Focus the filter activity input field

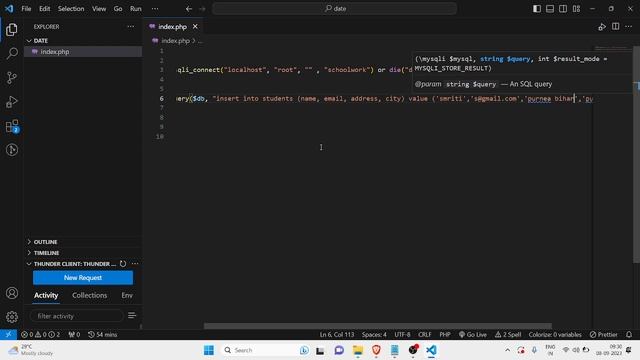click(76, 316)
